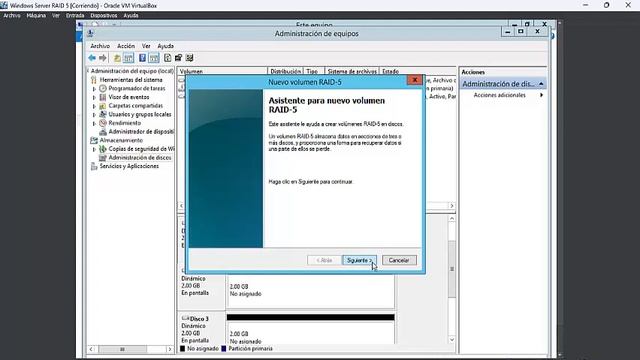Click Acciones adicionales in the Acciones pane
This screenshot has height=360, width=640.
tap(500, 95)
